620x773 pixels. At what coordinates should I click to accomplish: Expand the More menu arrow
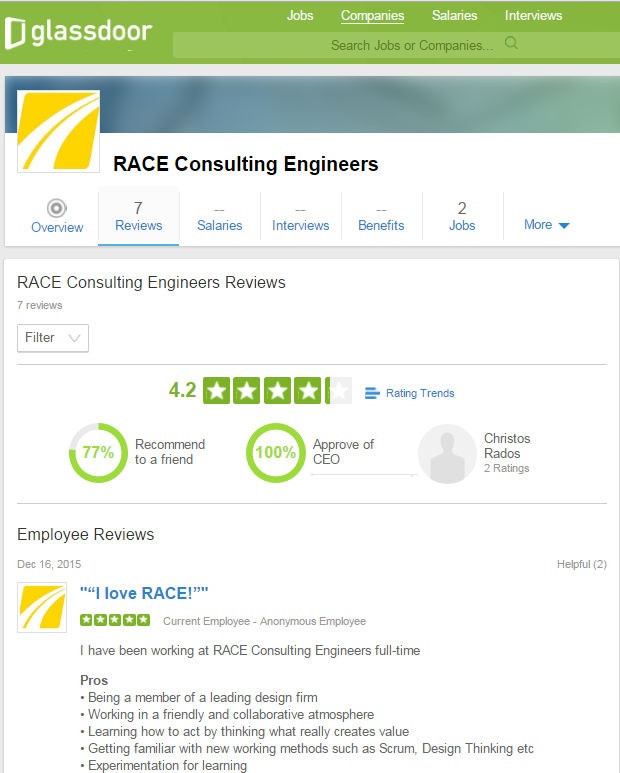coord(564,226)
